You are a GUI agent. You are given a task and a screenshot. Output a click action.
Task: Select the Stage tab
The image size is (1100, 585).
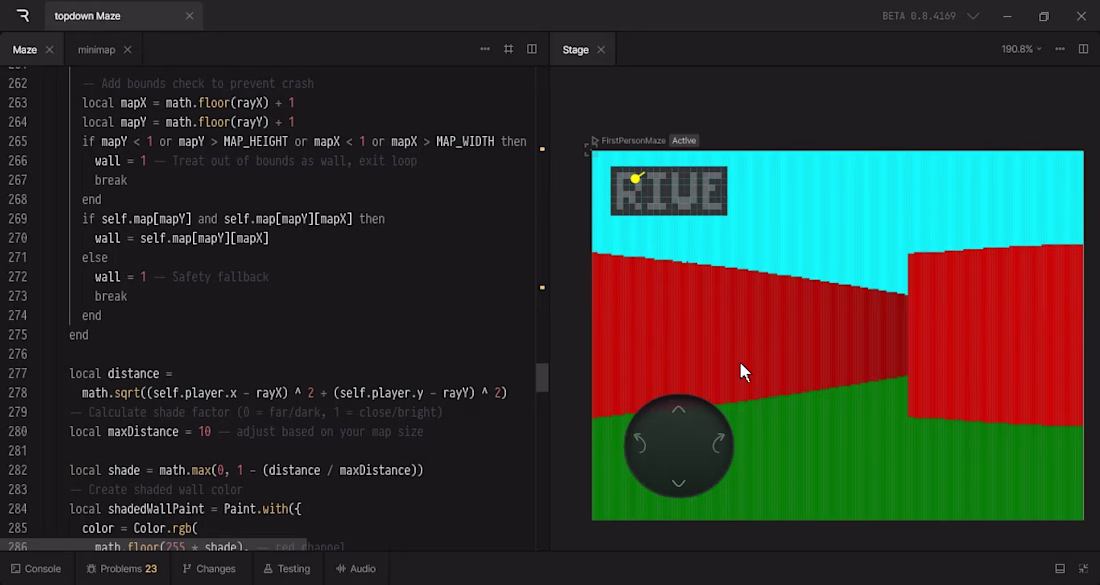(x=575, y=50)
